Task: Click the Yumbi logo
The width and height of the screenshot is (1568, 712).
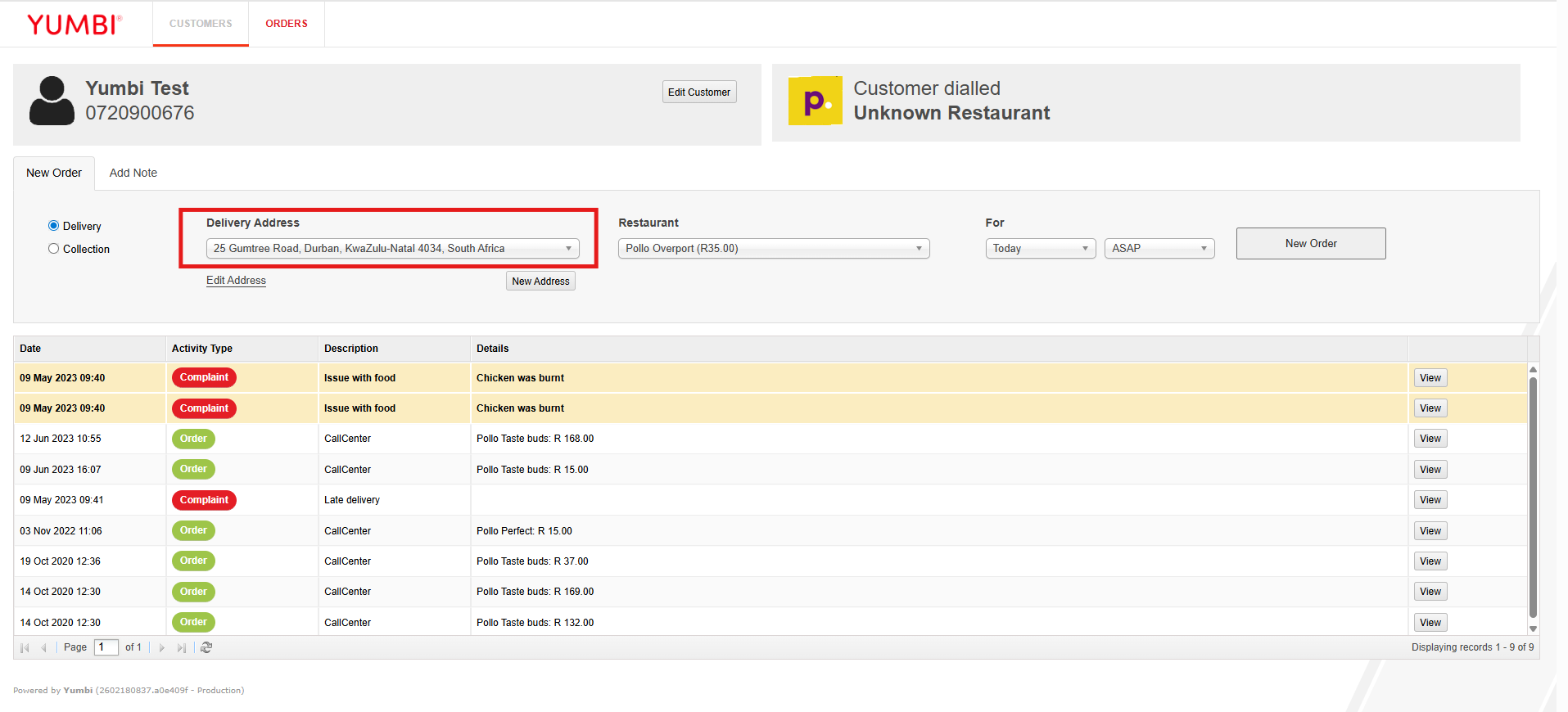Action: point(75,25)
